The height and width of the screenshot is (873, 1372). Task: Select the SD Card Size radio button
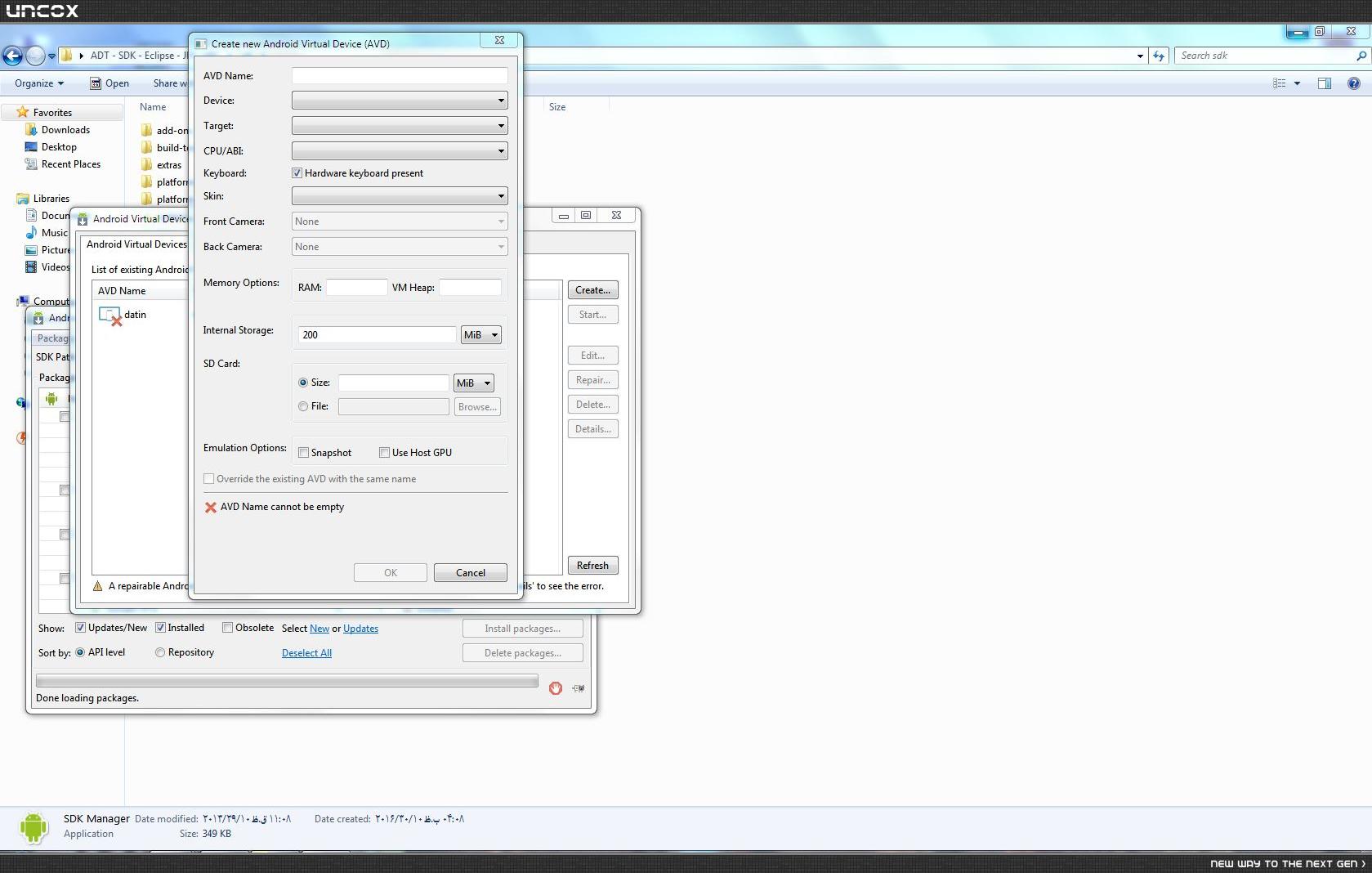click(x=303, y=383)
